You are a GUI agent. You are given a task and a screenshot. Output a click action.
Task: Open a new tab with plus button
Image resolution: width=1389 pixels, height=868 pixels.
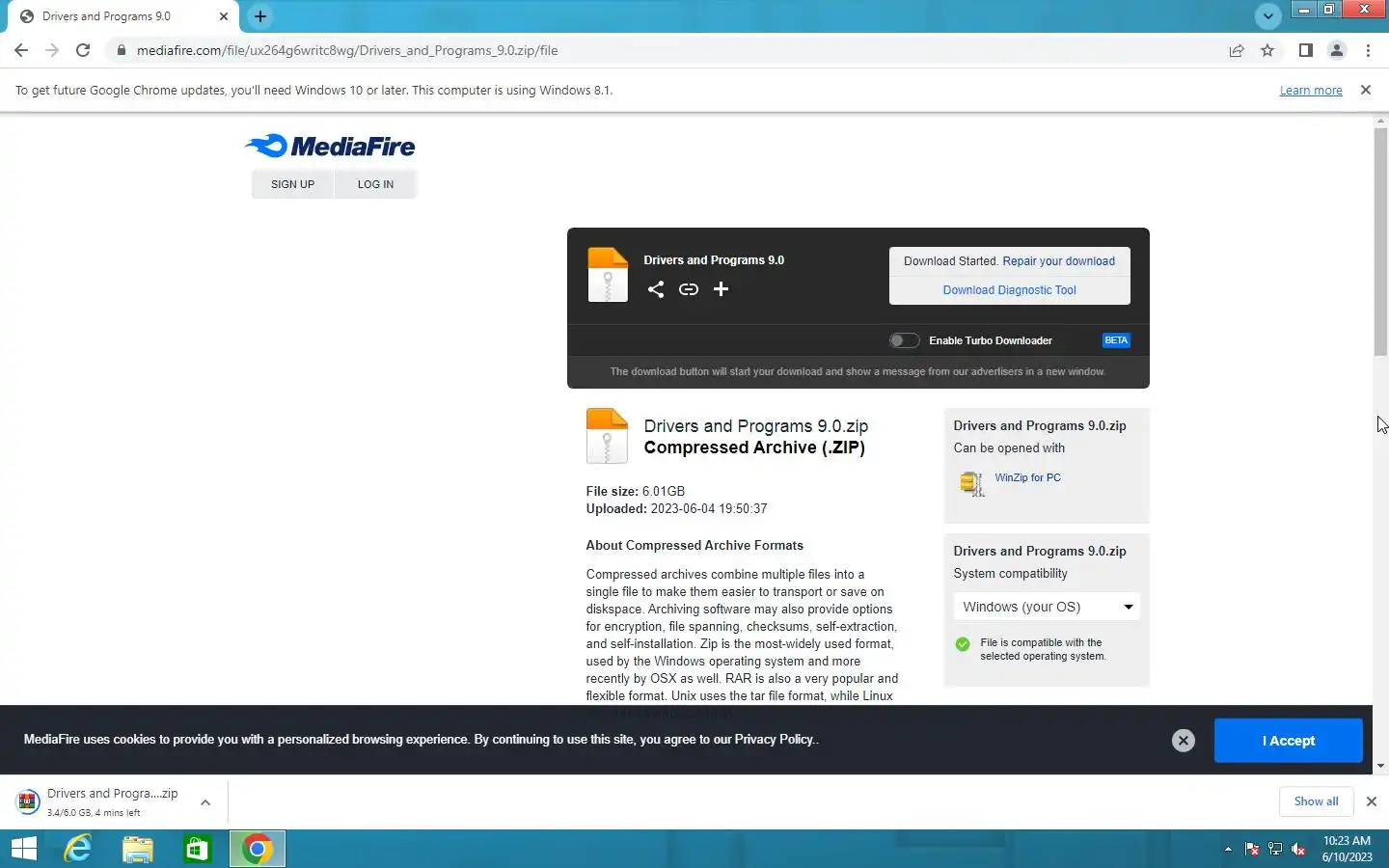pyautogui.click(x=259, y=16)
